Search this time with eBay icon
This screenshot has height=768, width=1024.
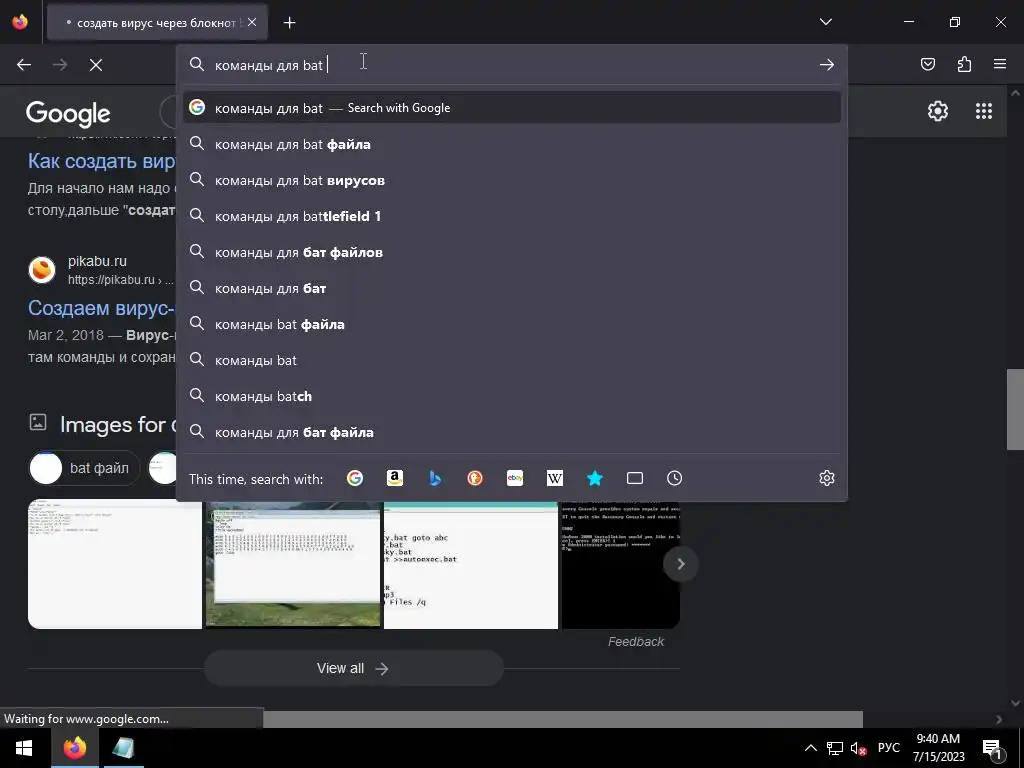coord(515,478)
